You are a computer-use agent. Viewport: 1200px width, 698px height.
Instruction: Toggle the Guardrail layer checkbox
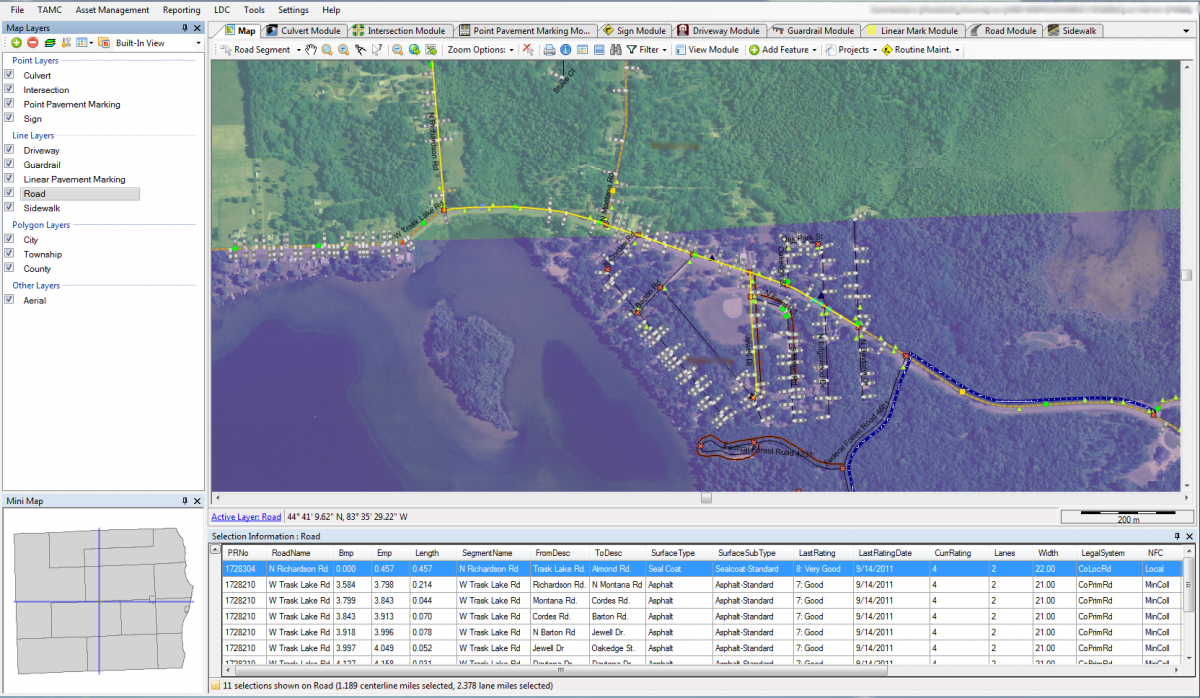pos(10,164)
